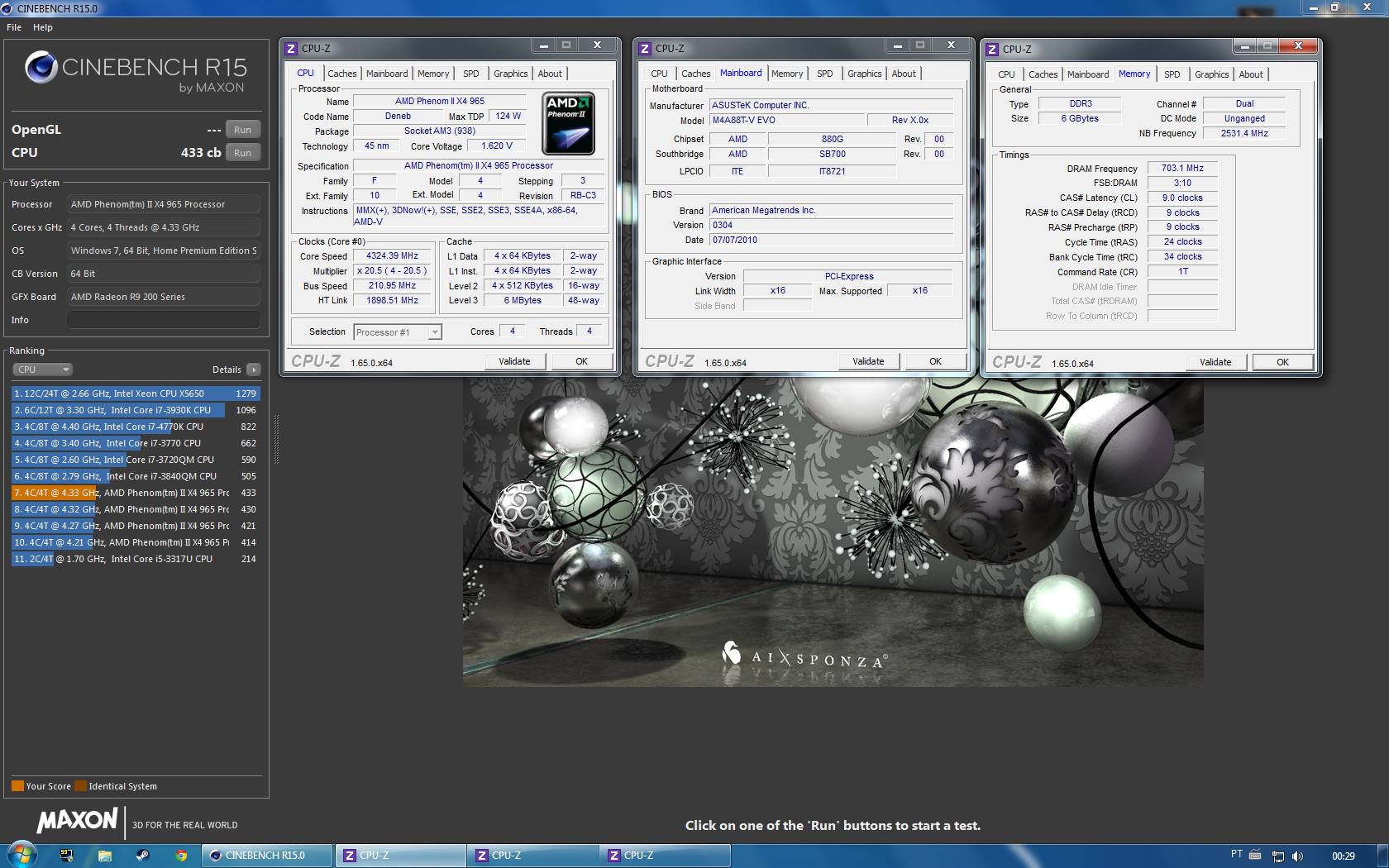Launch Steam from the taskbar
The image size is (1389, 868).
point(142,856)
